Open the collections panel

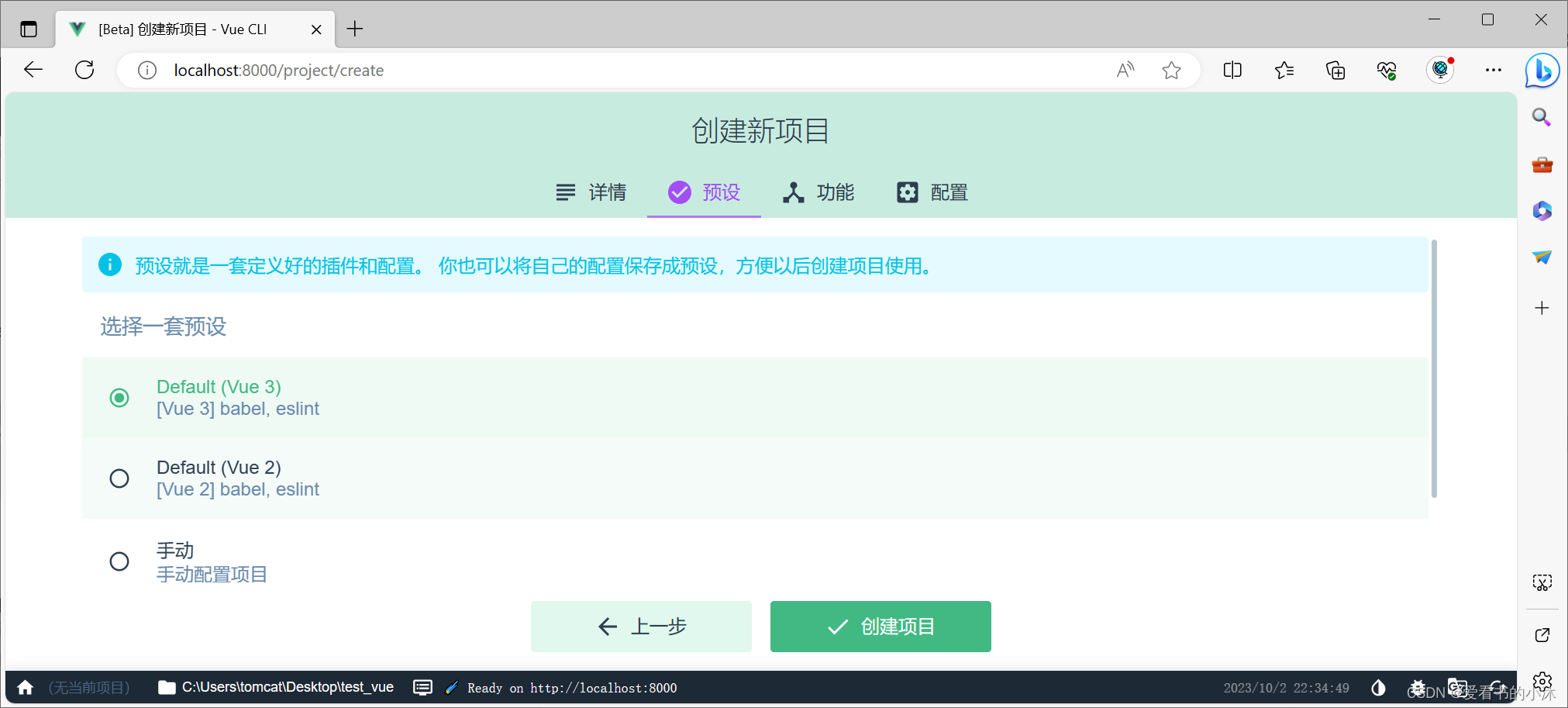(1335, 71)
